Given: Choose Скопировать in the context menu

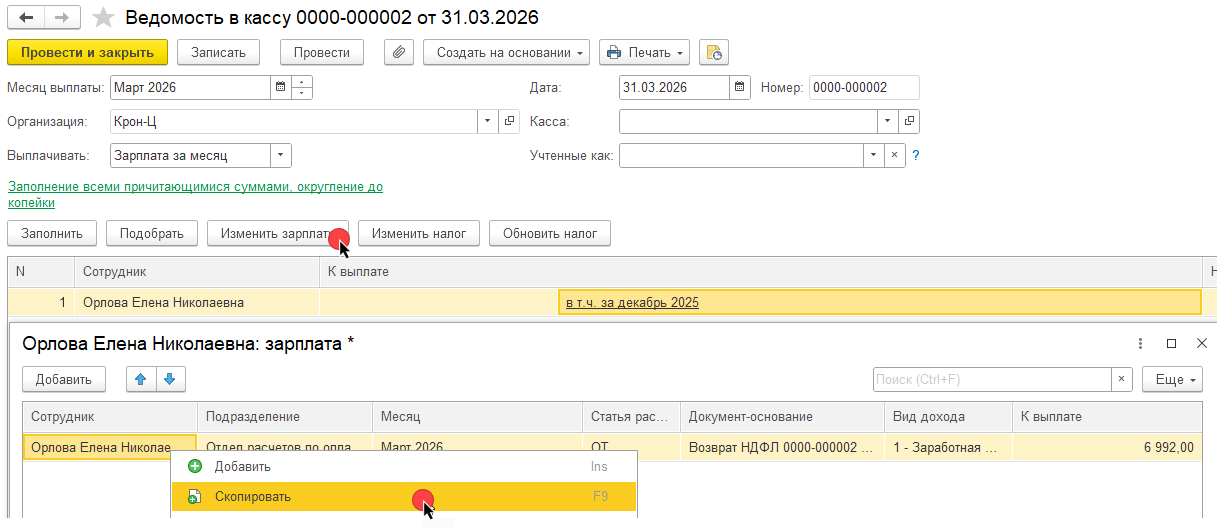Looking at the screenshot, I should [404, 497].
